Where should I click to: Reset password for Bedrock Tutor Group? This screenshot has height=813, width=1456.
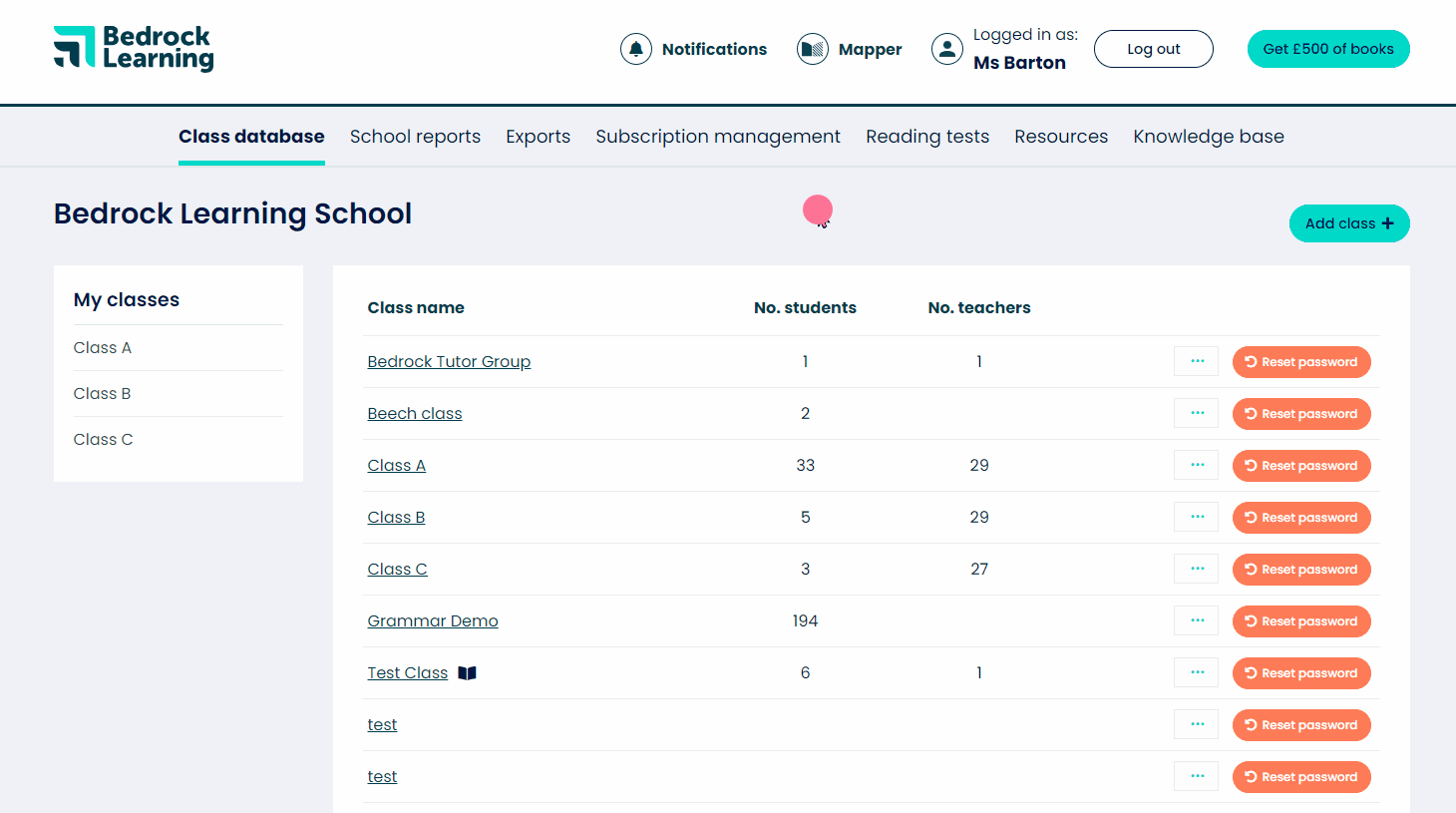[1301, 362]
